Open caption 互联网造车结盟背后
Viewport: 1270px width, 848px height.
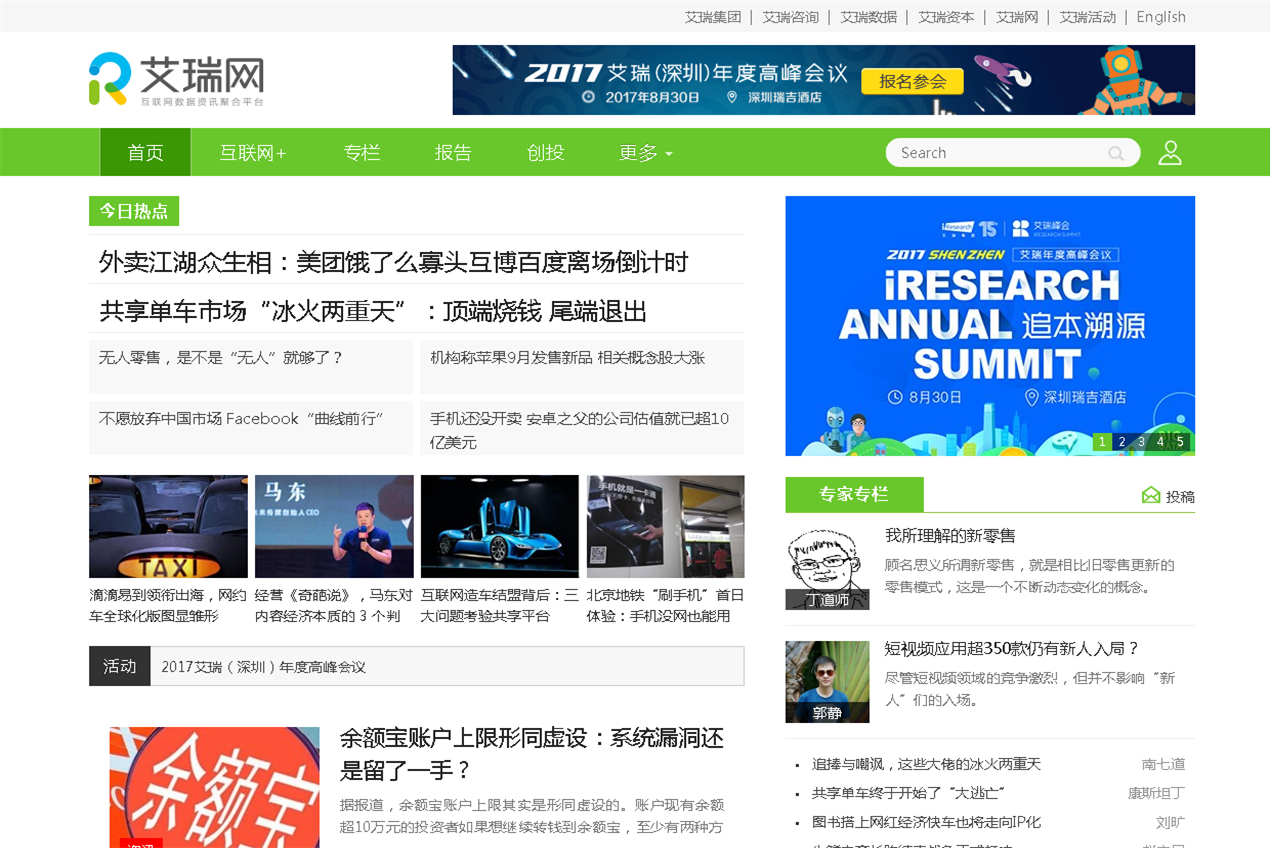[500, 605]
